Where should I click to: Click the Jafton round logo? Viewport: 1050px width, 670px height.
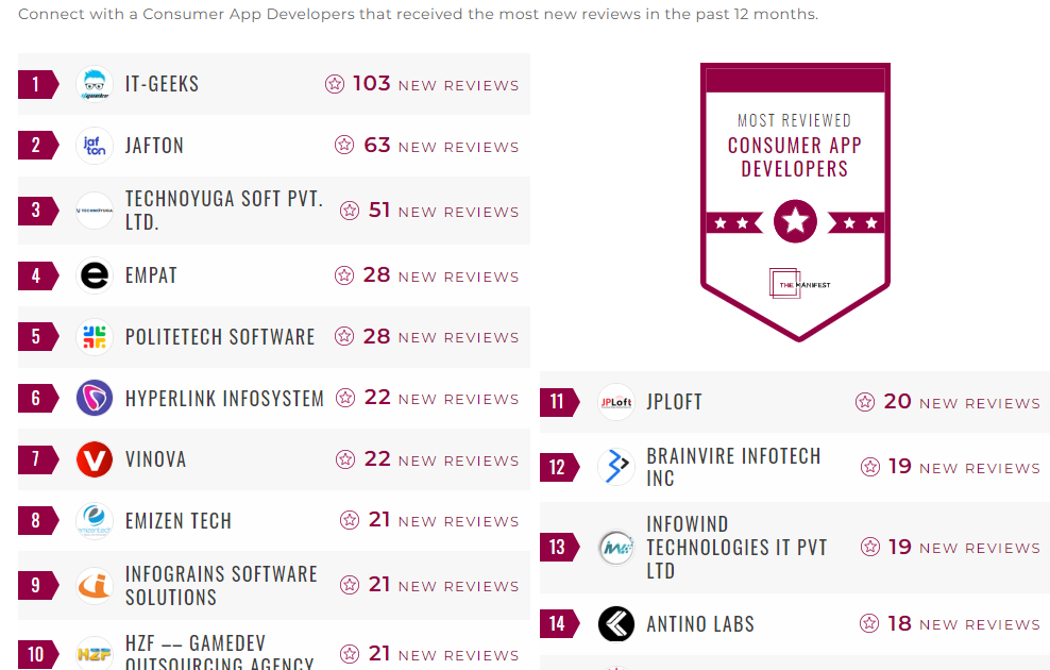coord(95,146)
